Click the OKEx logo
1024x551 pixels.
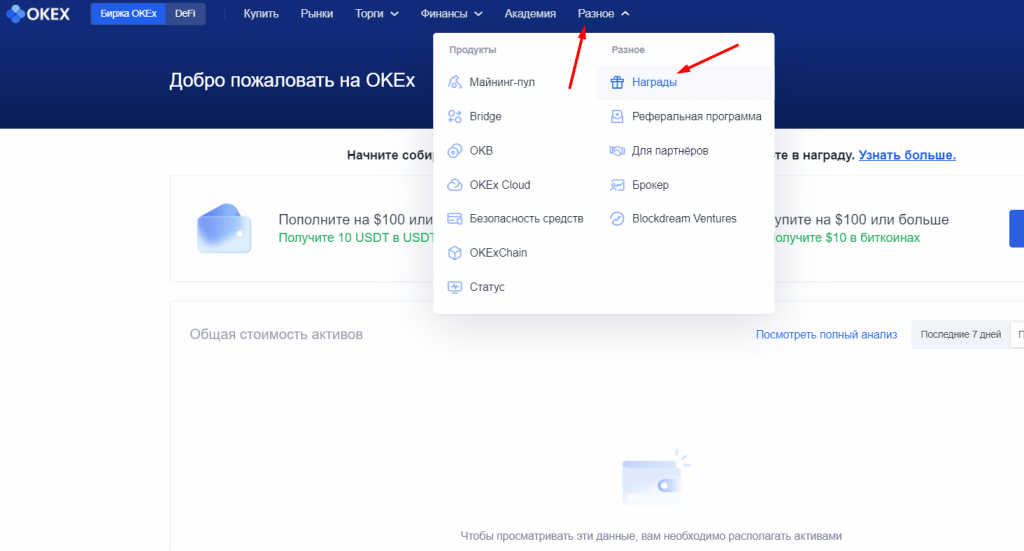[38, 13]
